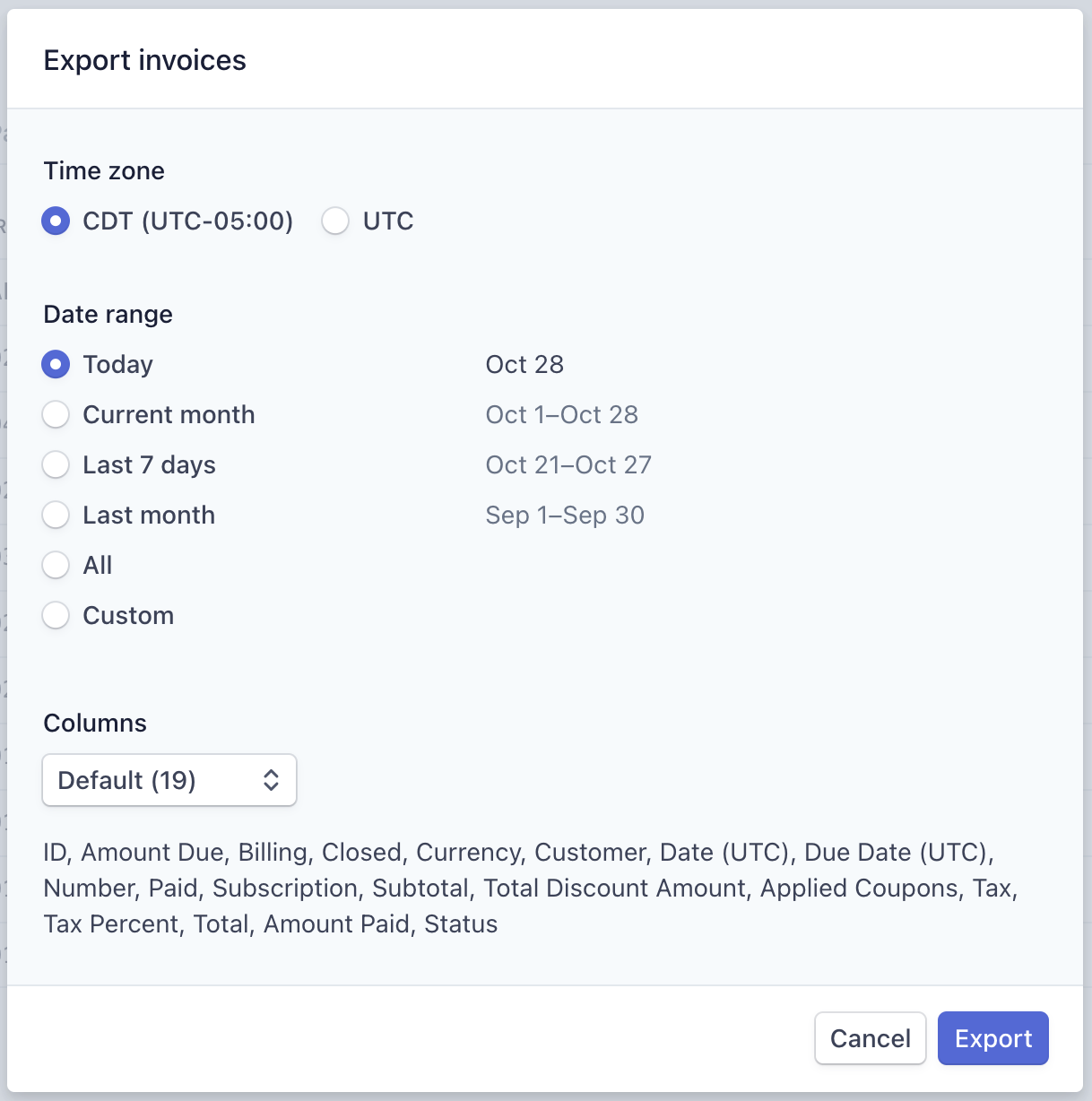
Task: Click the Export button
Action: 993,1038
